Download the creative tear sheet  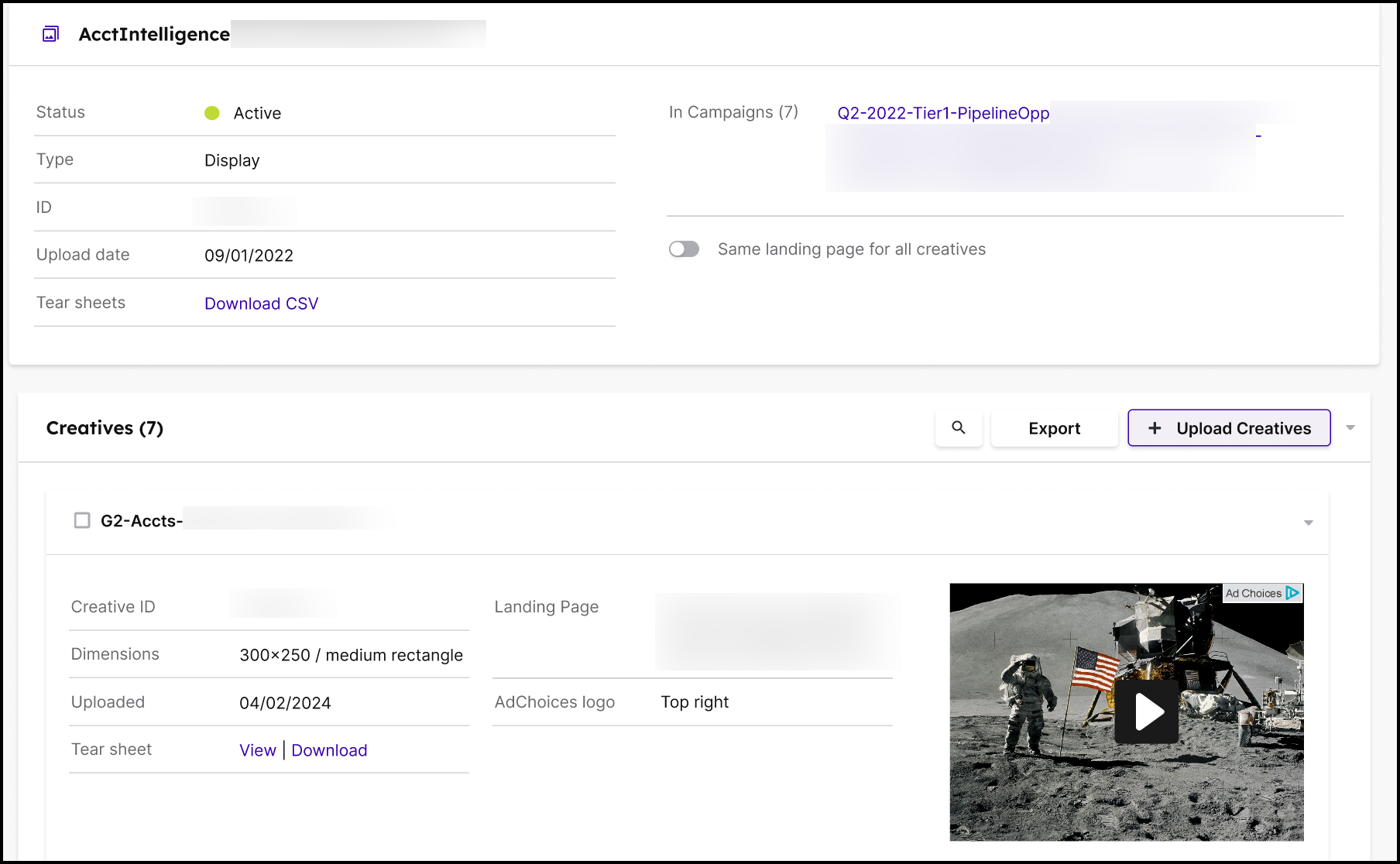329,750
